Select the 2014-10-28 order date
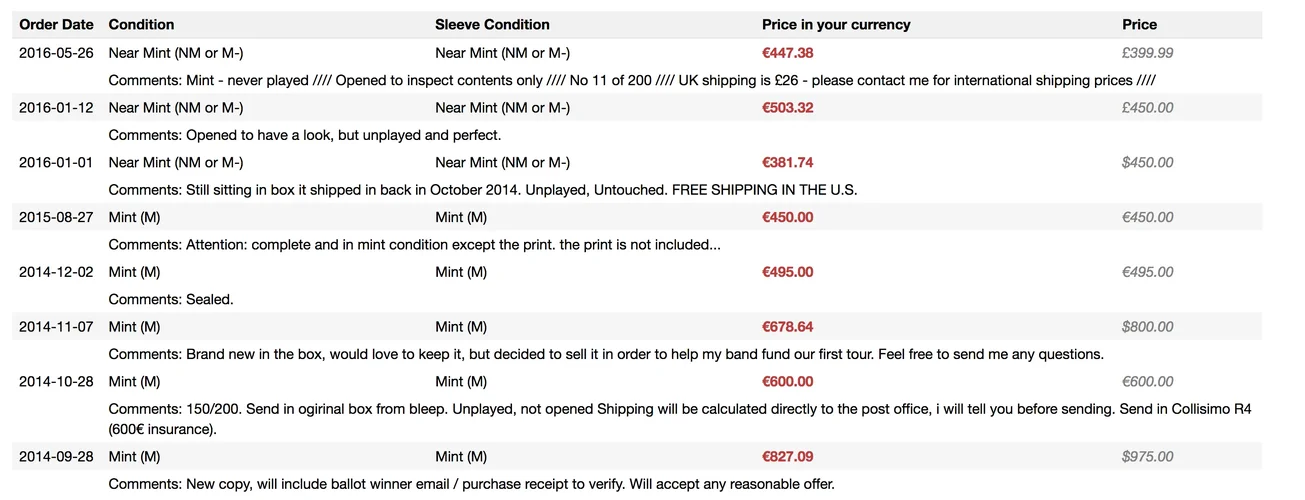1305x500 pixels. click(x=56, y=381)
